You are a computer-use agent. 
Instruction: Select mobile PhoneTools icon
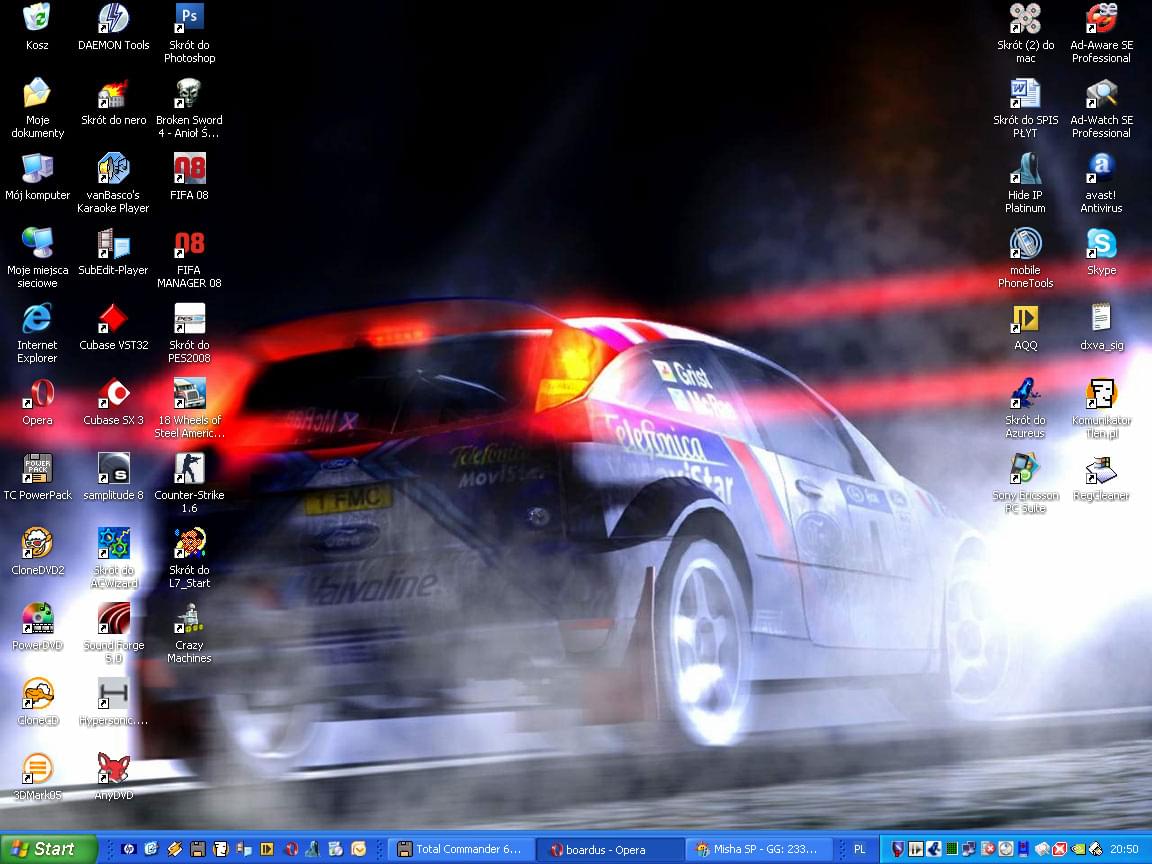pos(1025,259)
